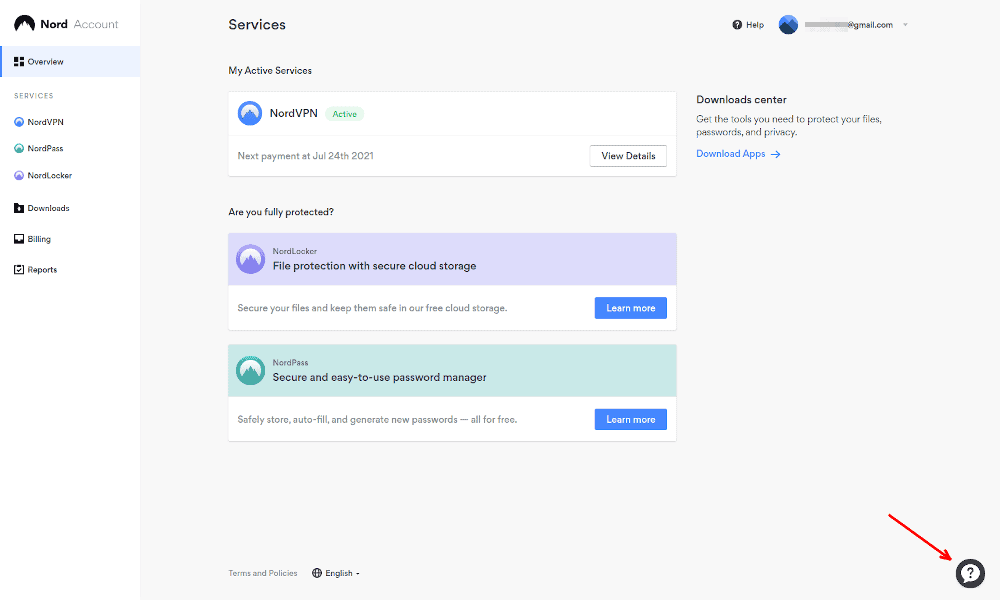Viewport: 1000px width, 600px height.
Task: Click the 'Downloads center' heading
Action: click(741, 99)
